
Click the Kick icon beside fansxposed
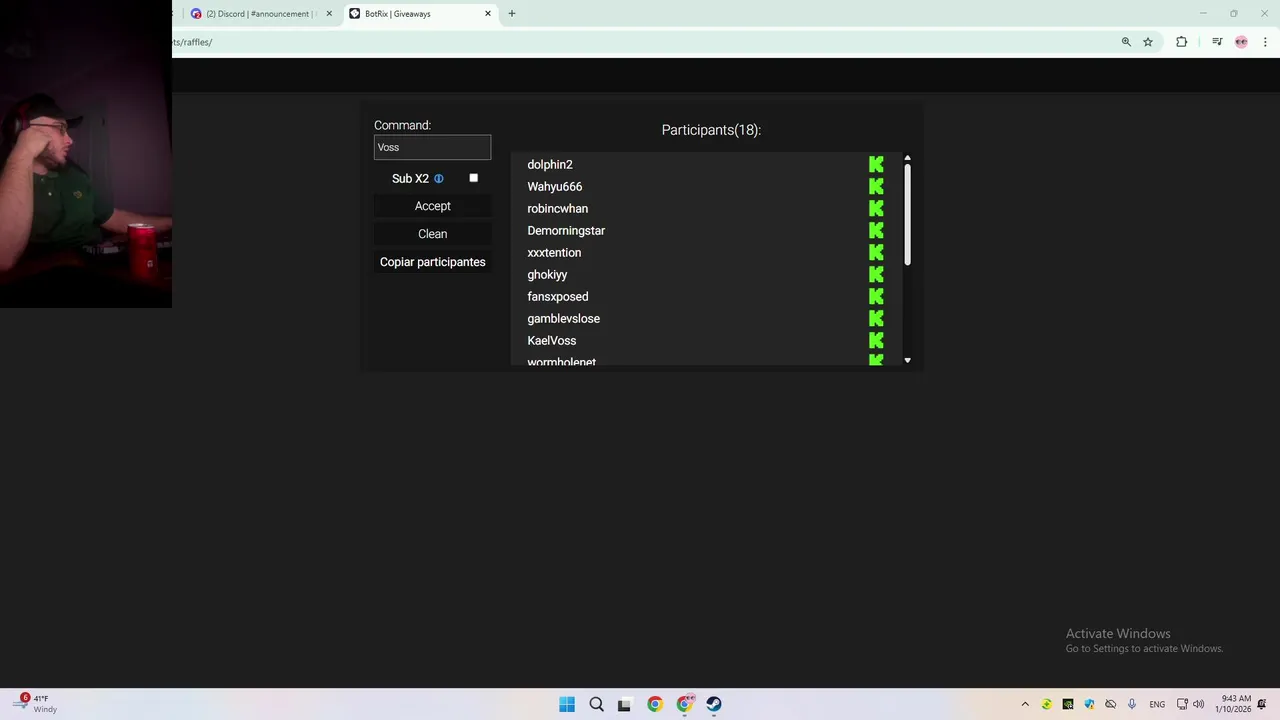pyautogui.click(x=876, y=296)
